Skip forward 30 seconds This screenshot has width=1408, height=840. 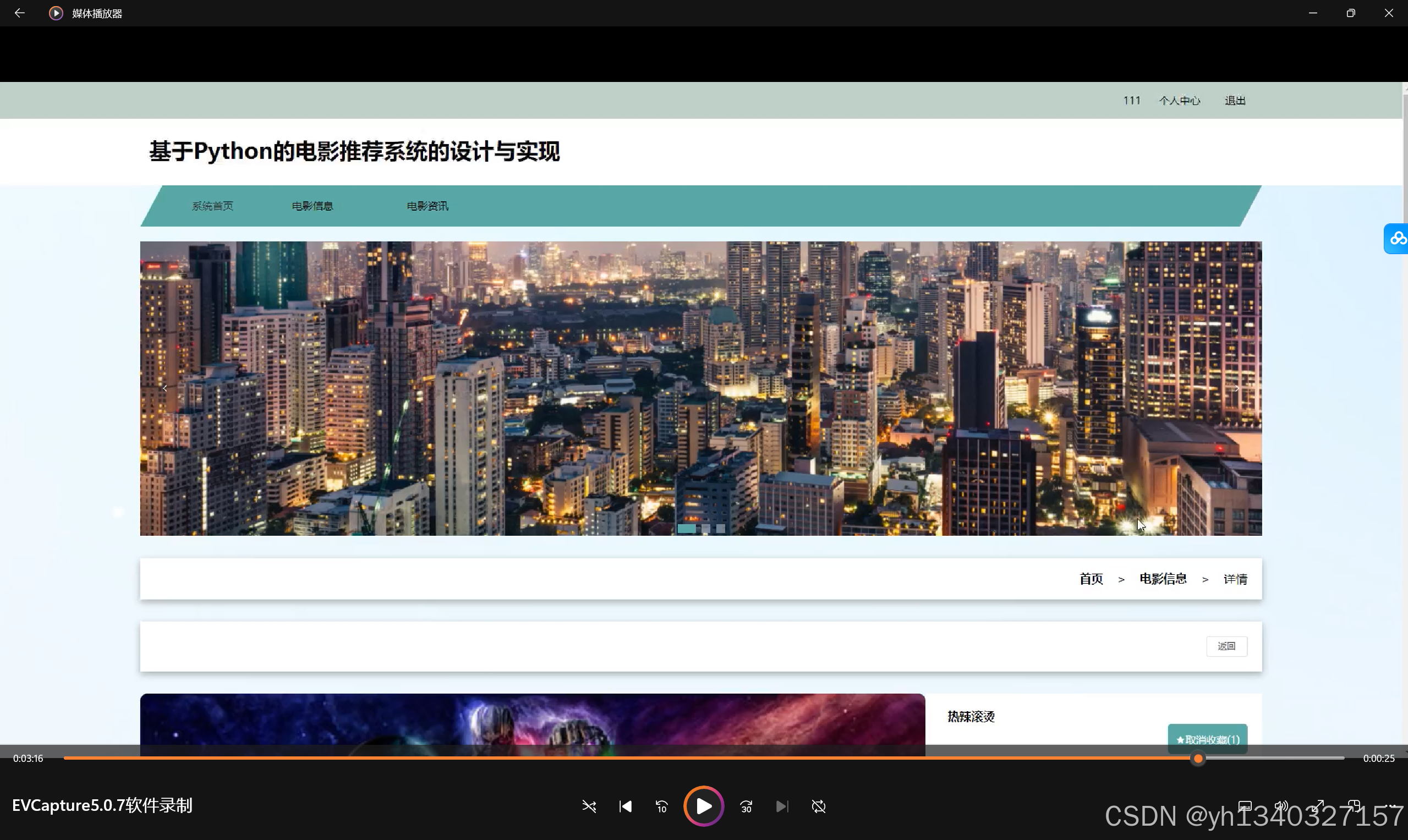pos(746,806)
